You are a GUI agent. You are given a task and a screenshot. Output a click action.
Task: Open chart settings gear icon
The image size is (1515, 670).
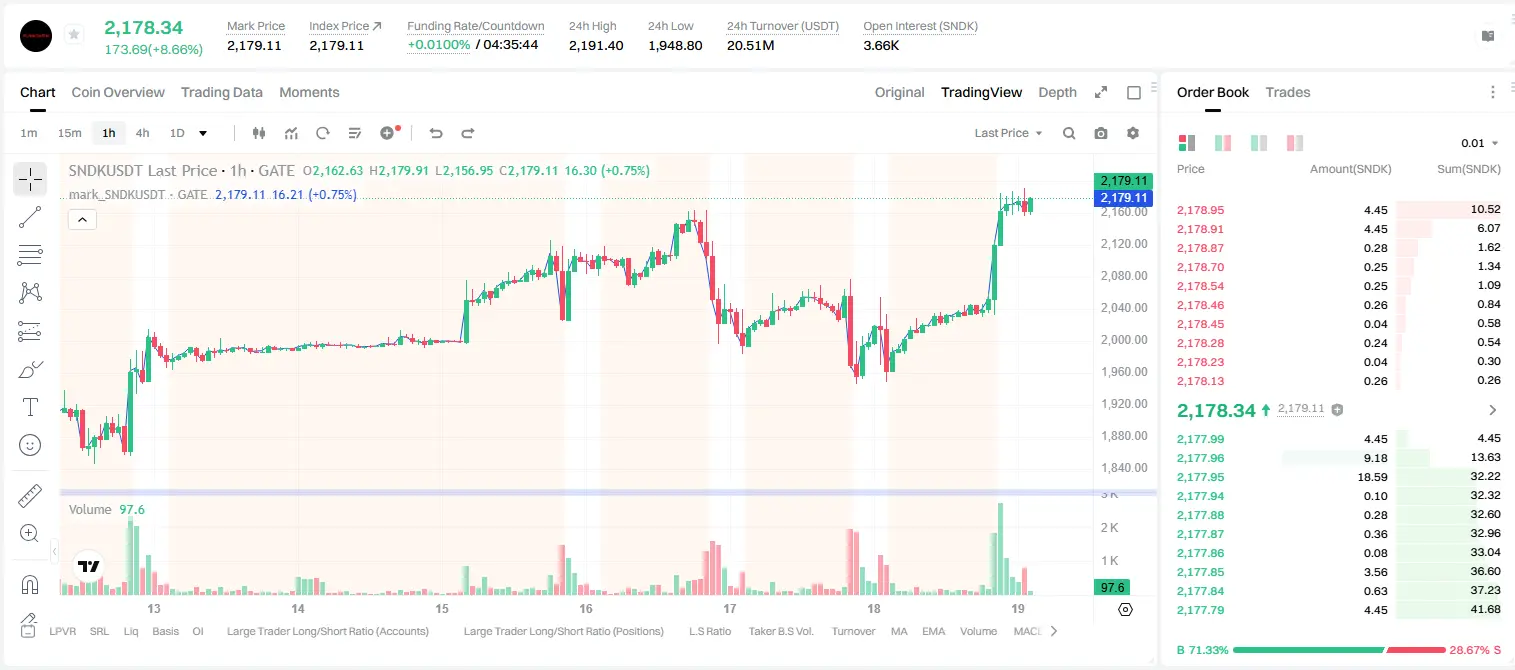click(x=1133, y=133)
